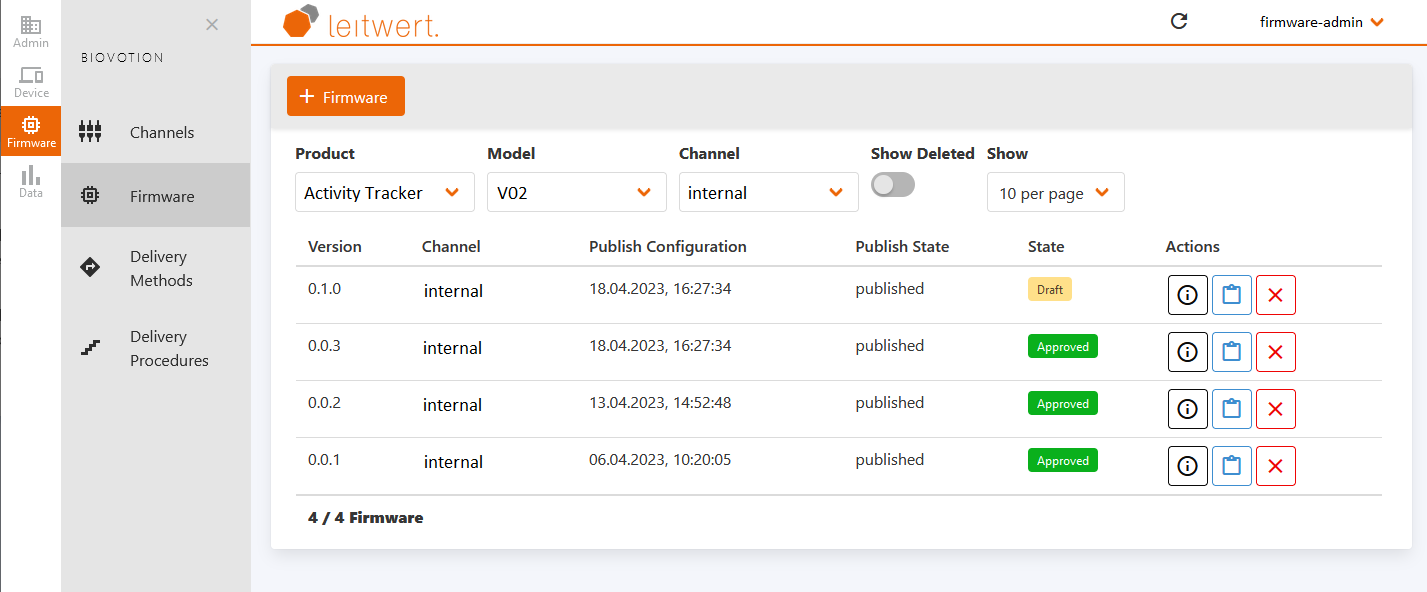The height and width of the screenshot is (592, 1427).
Task: Open the Product dropdown showing Activity Tracker
Action: pos(384,192)
